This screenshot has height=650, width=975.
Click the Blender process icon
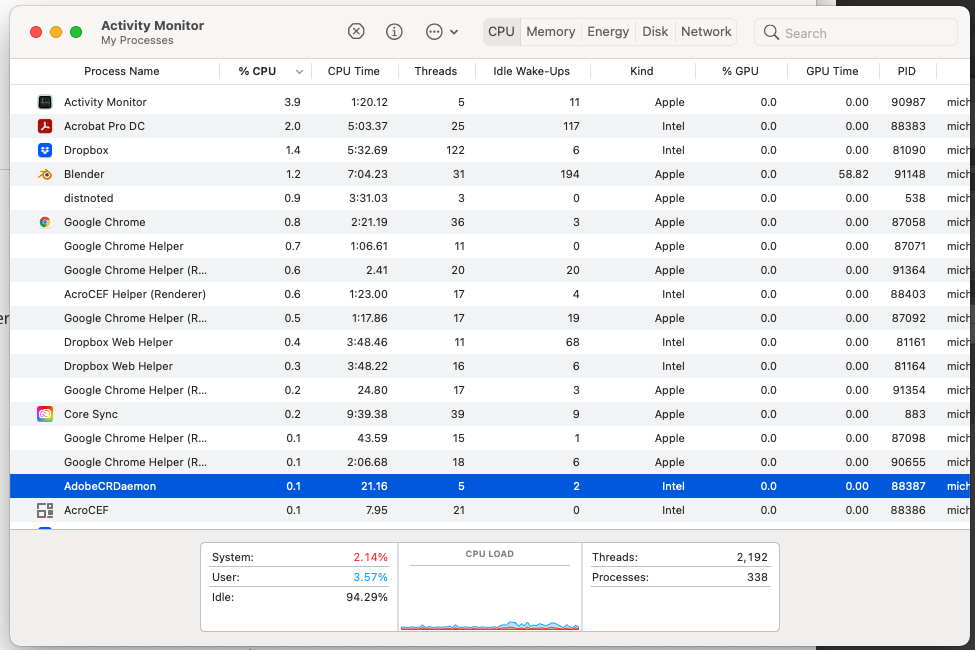coord(45,174)
